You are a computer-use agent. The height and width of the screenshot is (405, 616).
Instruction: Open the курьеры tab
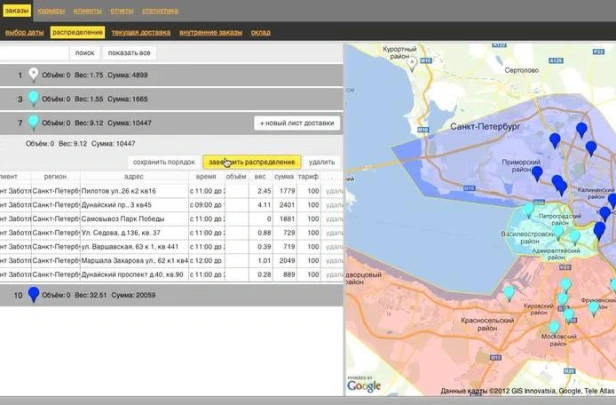coord(52,10)
